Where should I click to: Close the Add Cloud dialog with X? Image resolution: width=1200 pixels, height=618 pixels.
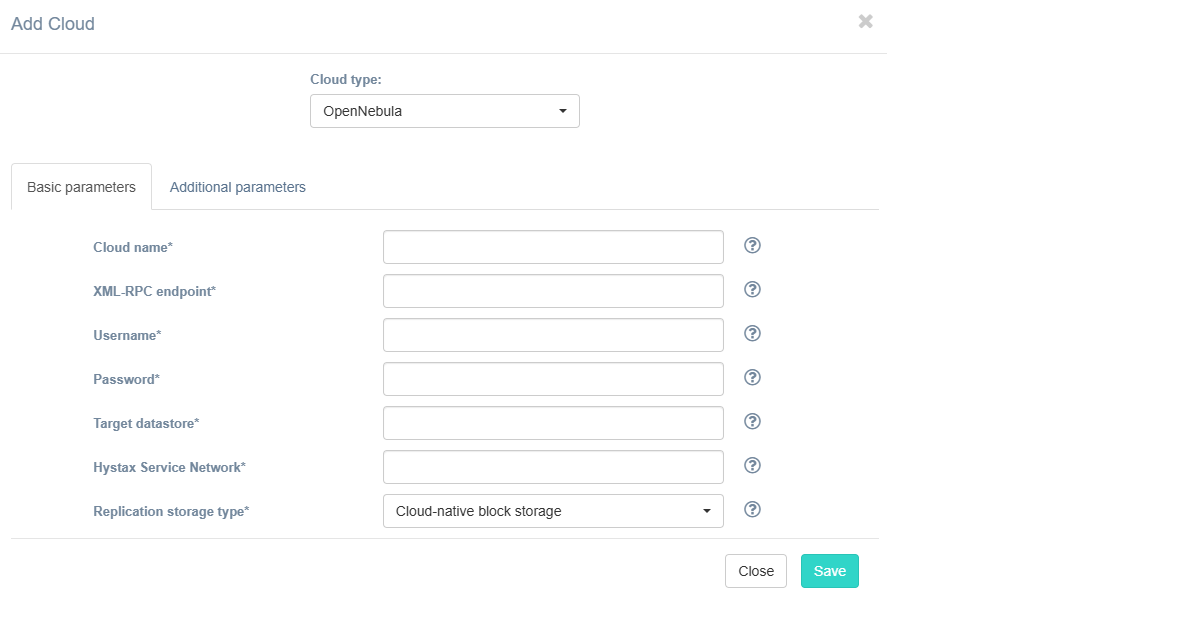pos(865,22)
